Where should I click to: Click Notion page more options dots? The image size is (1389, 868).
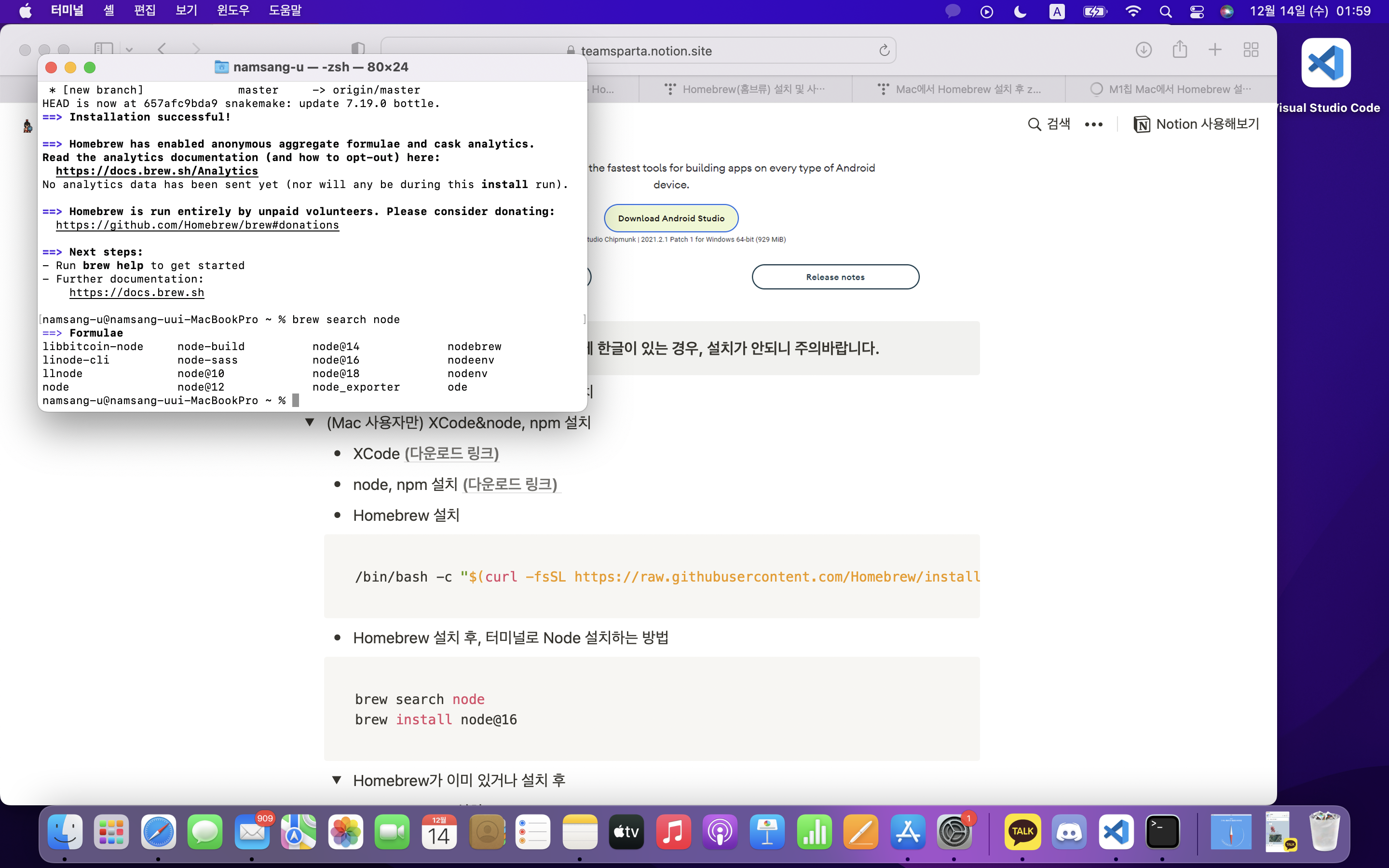point(1093,124)
